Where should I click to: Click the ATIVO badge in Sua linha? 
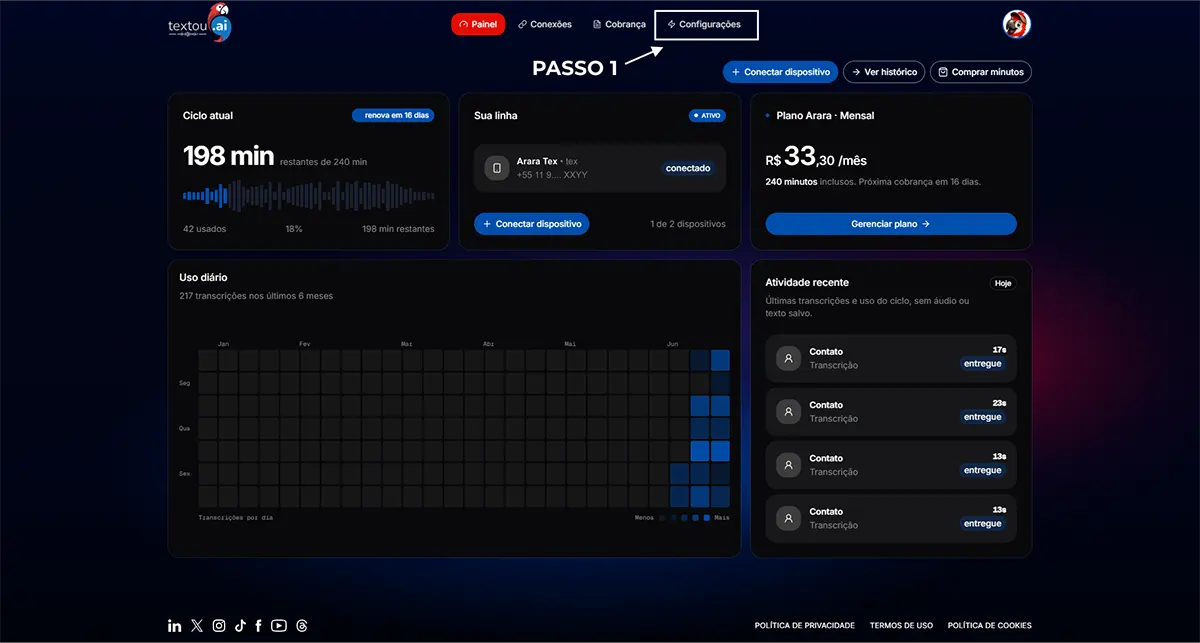(707, 116)
